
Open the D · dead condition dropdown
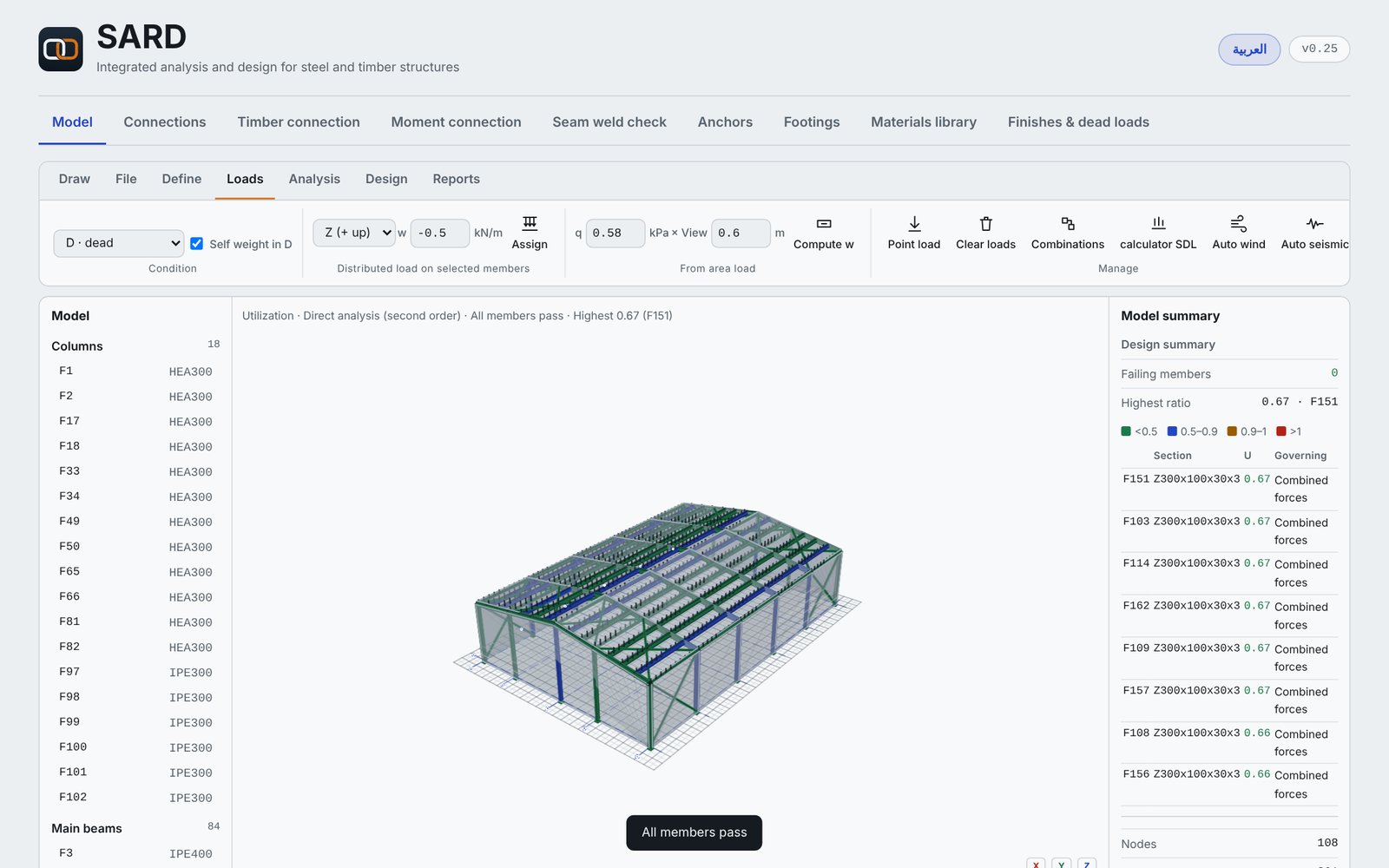[119, 243]
